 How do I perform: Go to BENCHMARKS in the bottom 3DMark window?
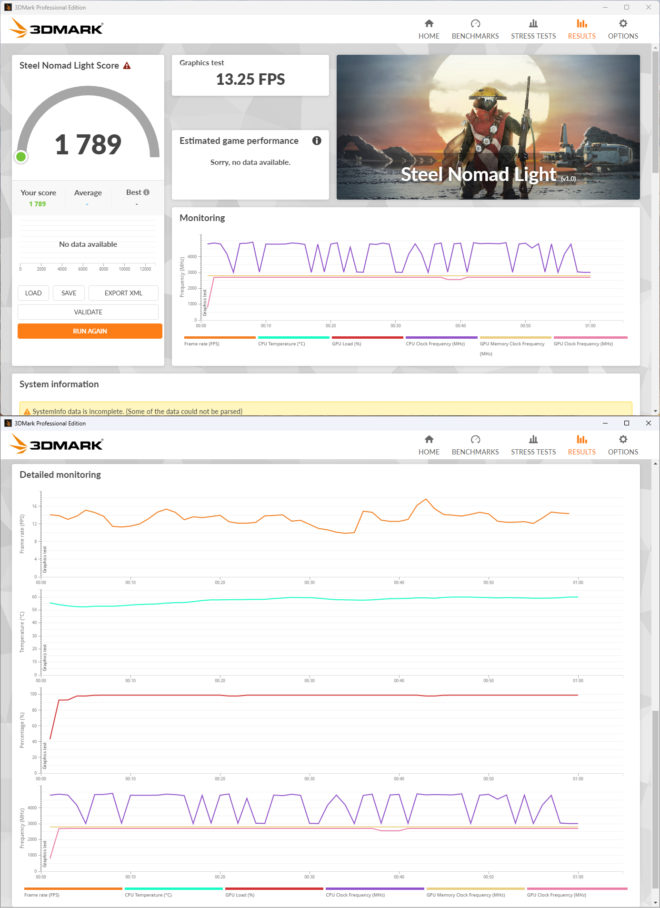(475, 445)
